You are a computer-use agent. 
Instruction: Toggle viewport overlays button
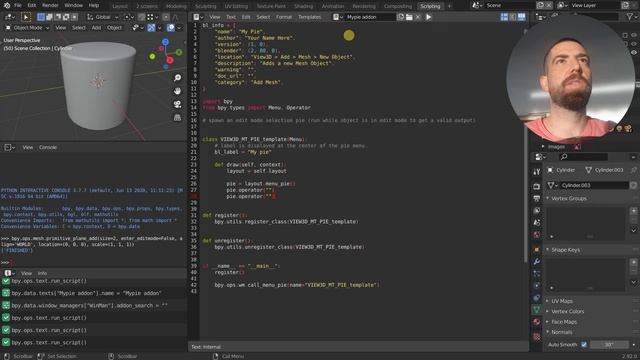171,28
